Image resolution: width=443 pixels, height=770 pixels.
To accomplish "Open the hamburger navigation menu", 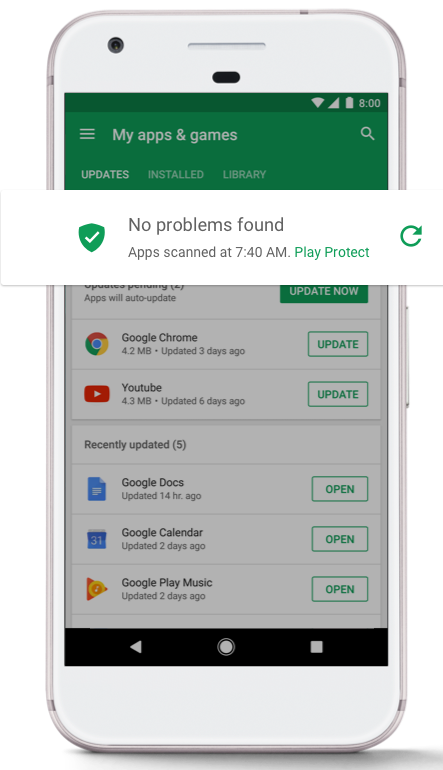I will coord(87,134).
